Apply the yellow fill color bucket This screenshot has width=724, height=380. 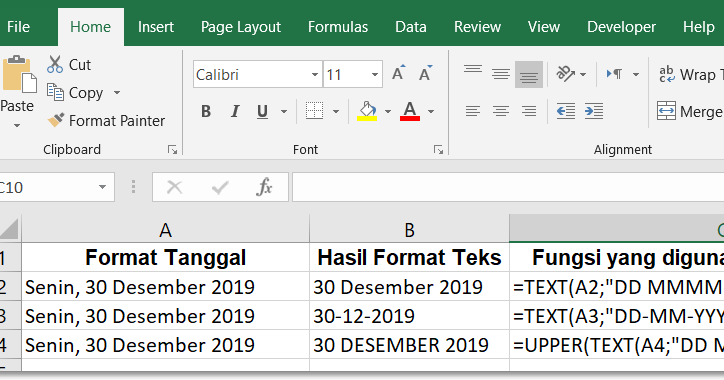point(367,111)
